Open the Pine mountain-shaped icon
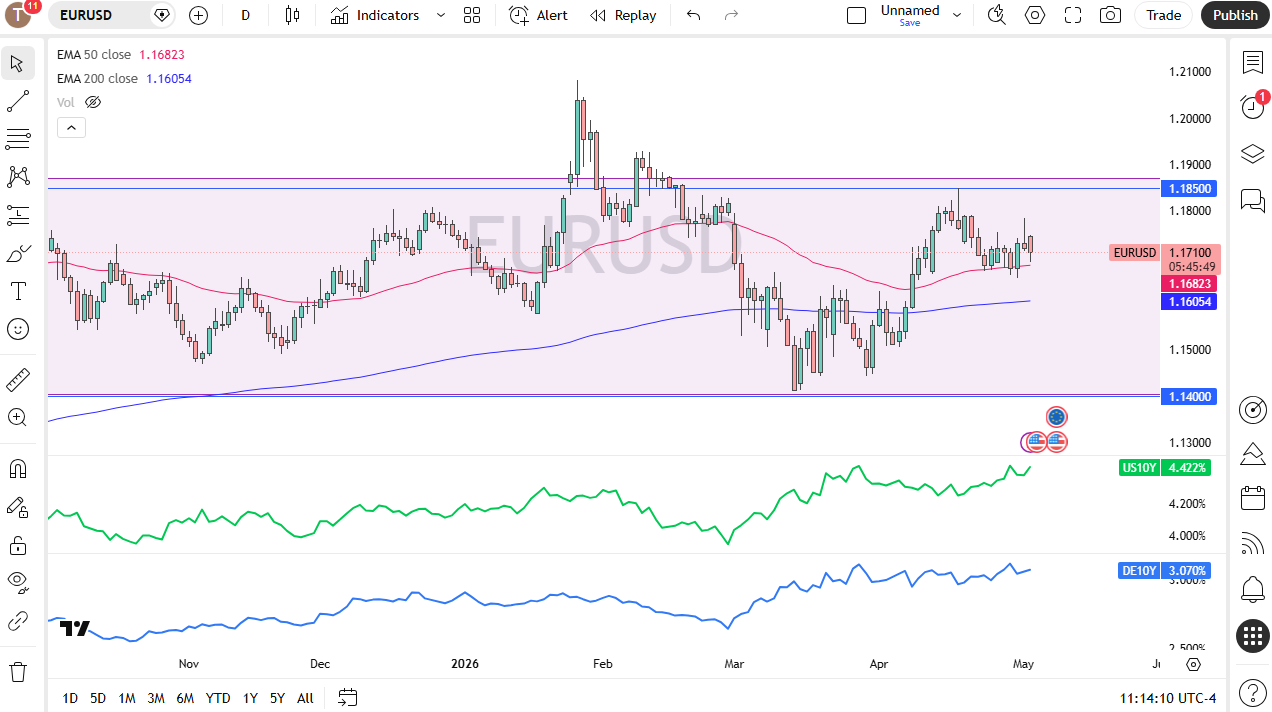 click(x=1253, y=454)
